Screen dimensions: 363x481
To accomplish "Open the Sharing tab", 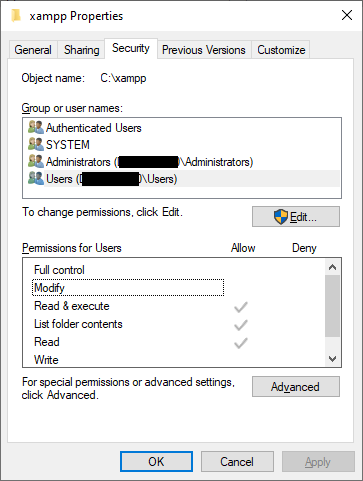I will (x=82, y=50).
